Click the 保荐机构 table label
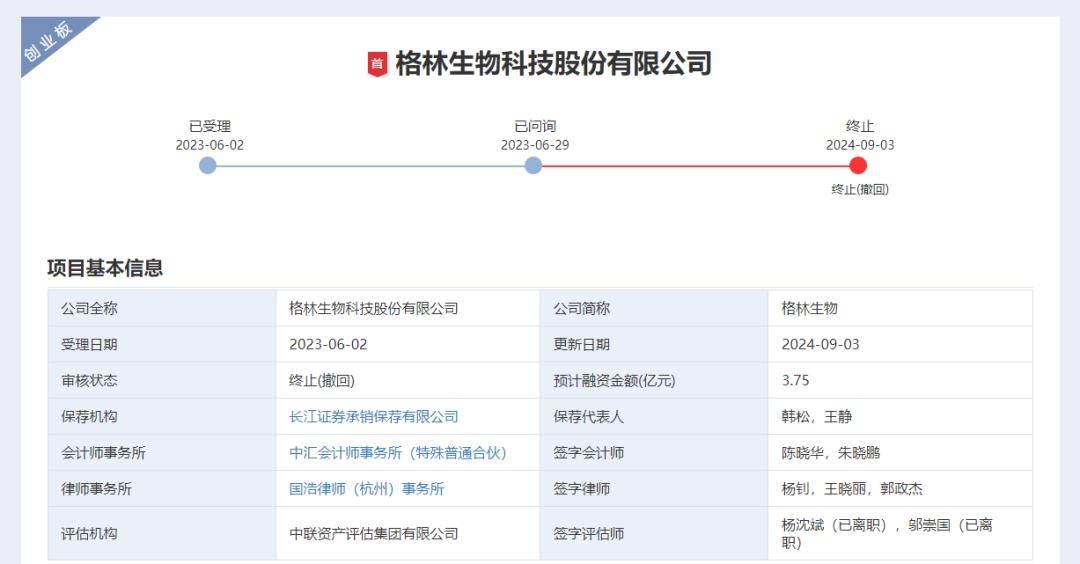 point(90,417)
